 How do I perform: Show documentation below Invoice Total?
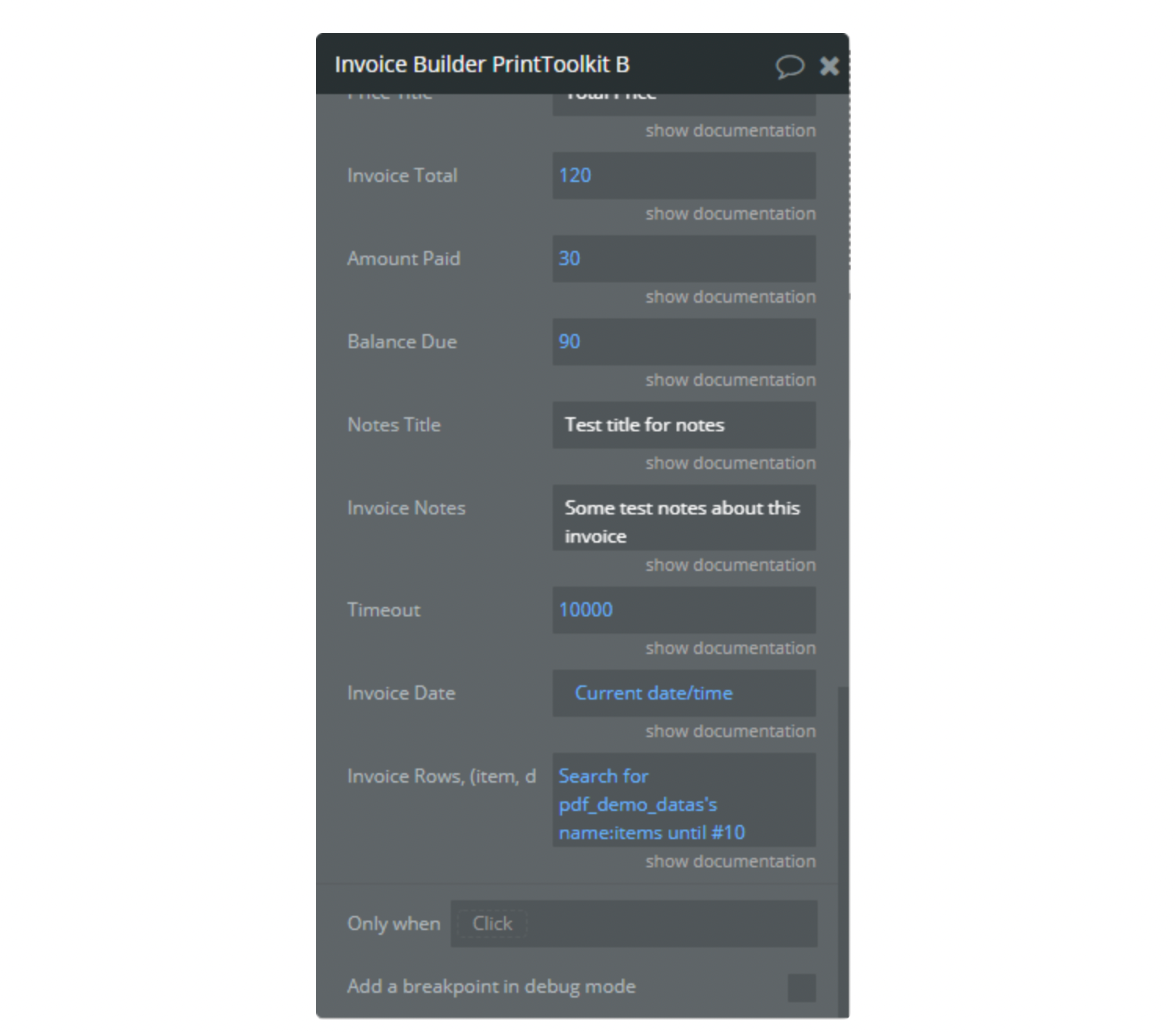[730, 214]
